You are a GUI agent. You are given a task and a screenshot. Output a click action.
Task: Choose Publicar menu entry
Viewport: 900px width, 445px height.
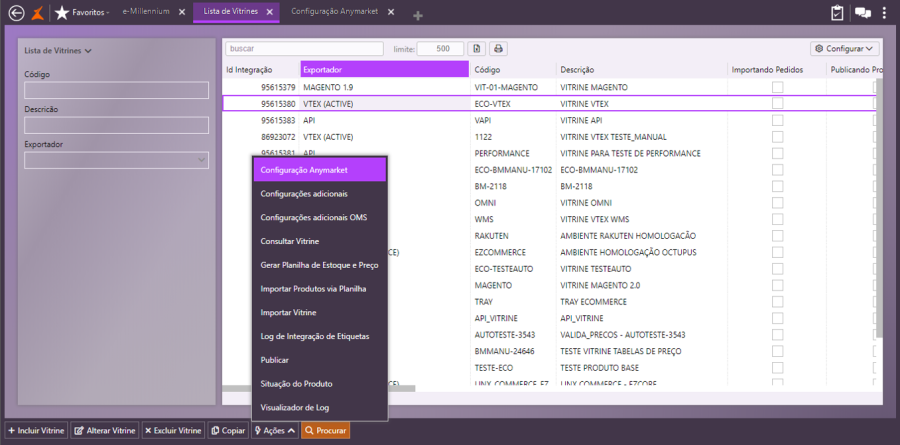pyautogui.click(x=320, y=360)
